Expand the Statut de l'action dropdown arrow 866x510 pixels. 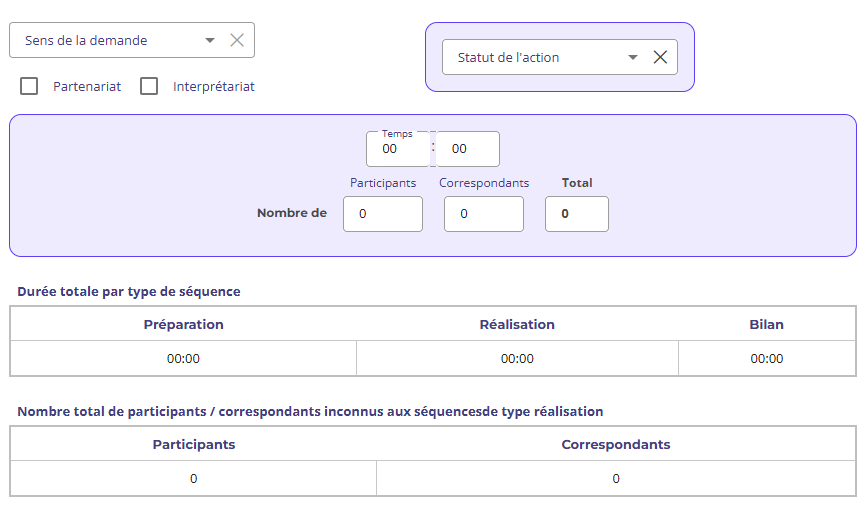(633, 57)
